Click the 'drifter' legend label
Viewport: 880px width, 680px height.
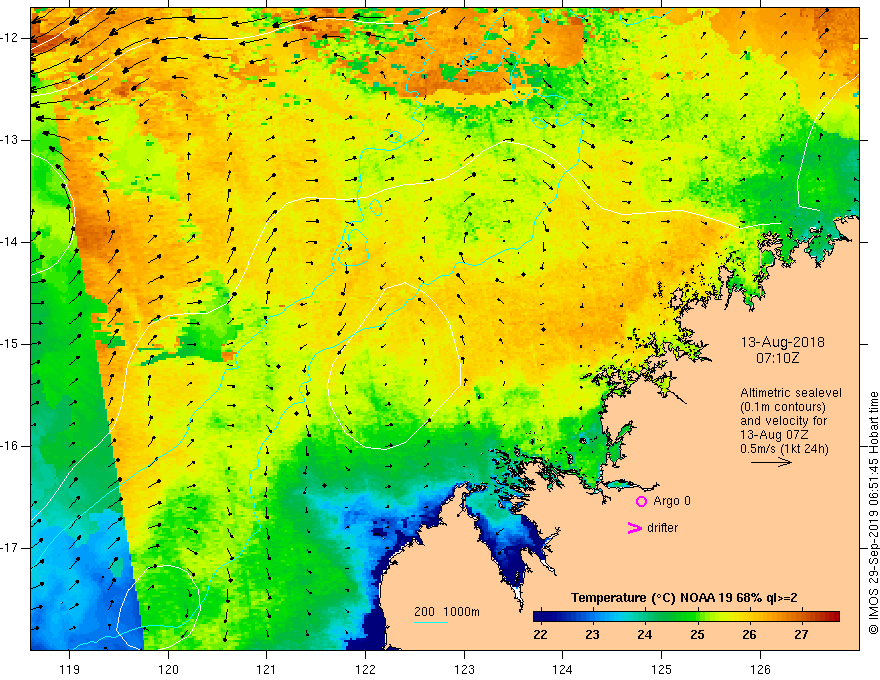662,528
